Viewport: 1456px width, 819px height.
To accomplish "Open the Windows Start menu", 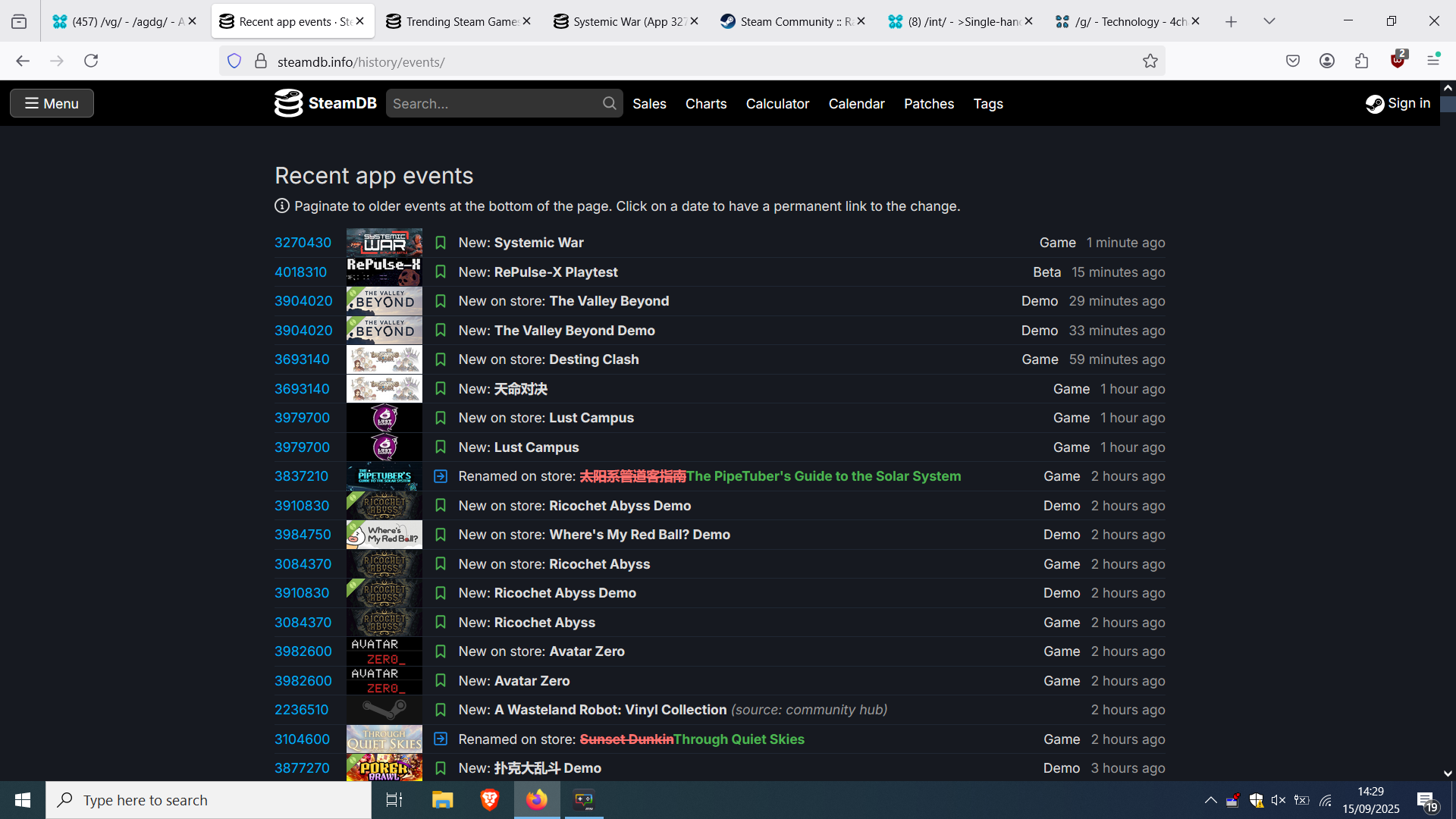I will 23,800.
